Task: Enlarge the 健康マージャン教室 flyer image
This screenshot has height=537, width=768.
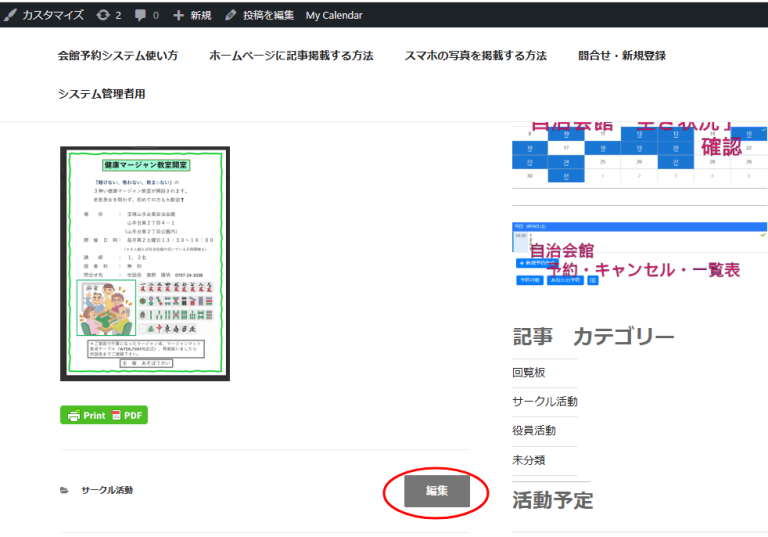Action: (145, 264)
